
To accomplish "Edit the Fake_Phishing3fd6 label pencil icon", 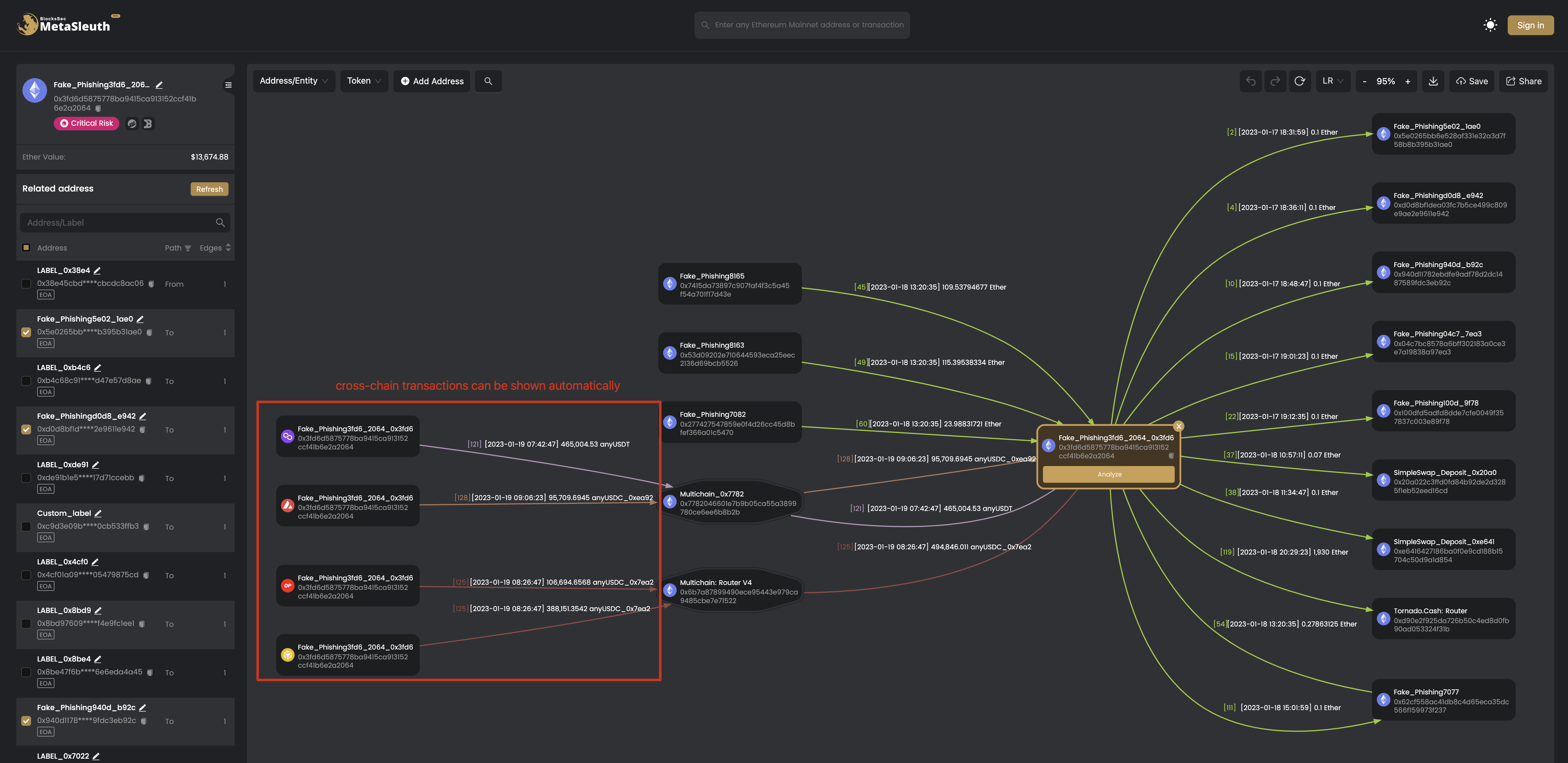I will [160, 85].
